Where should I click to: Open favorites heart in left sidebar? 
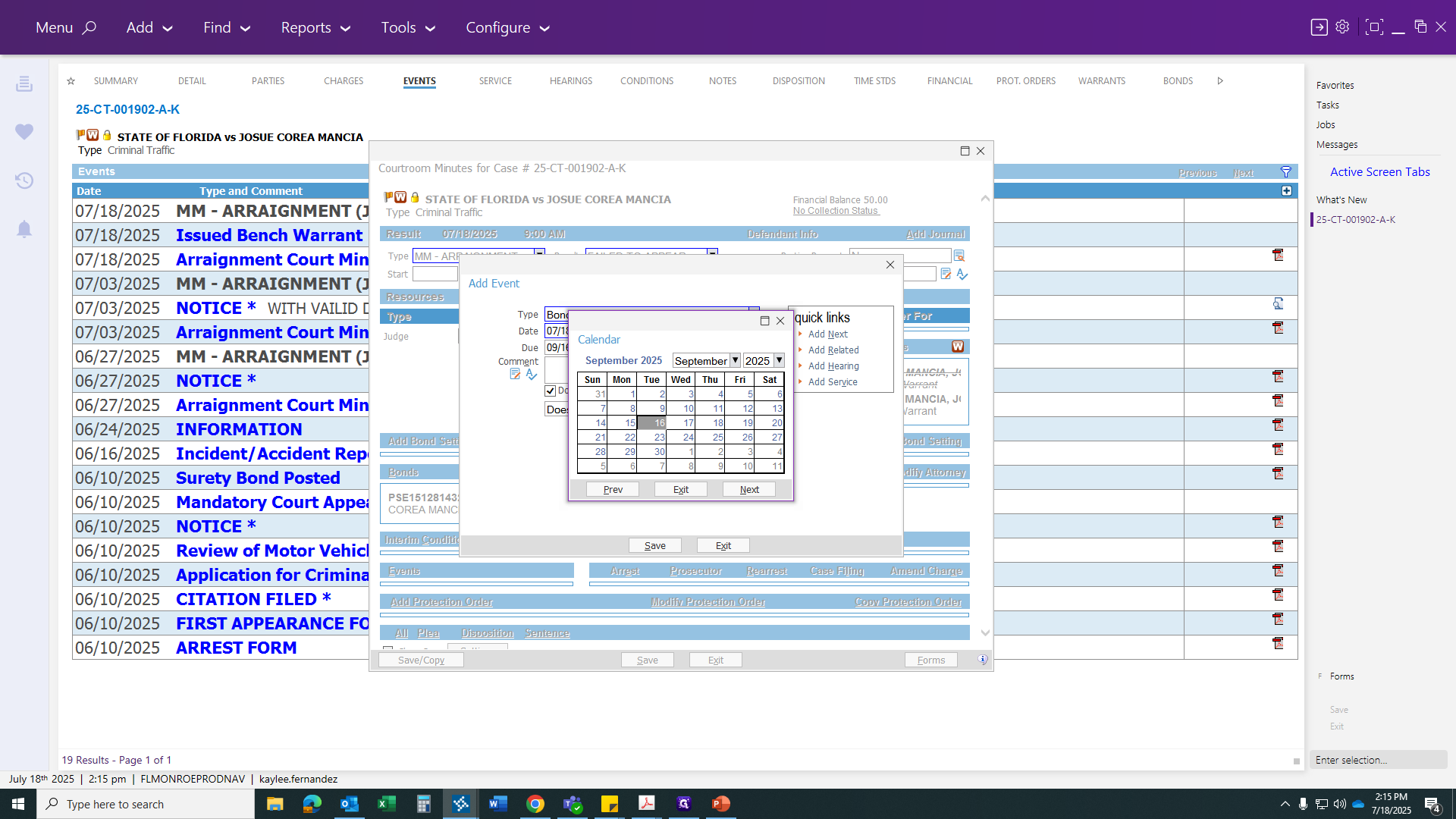(x=24, y=131)
